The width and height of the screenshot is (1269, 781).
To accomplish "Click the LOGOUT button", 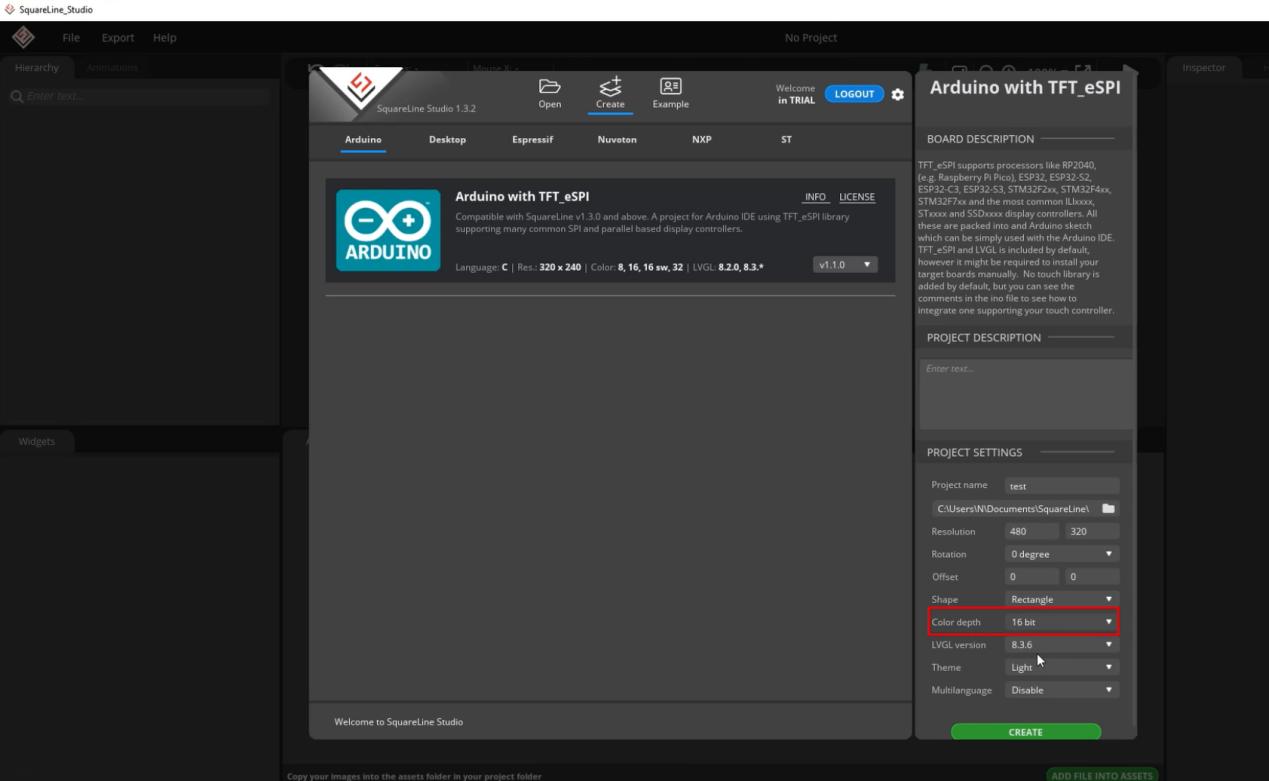I will click(x=854, y=94).
